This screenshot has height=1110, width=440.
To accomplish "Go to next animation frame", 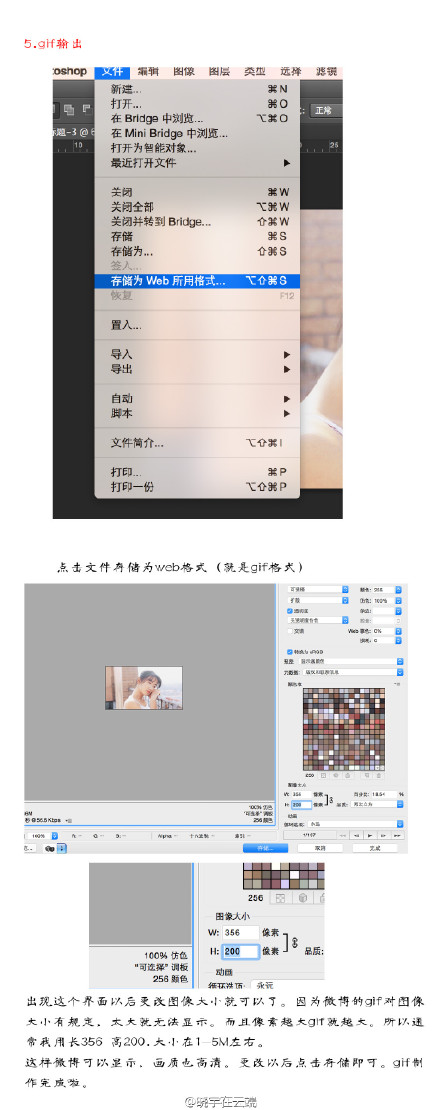I will (383, 835).
